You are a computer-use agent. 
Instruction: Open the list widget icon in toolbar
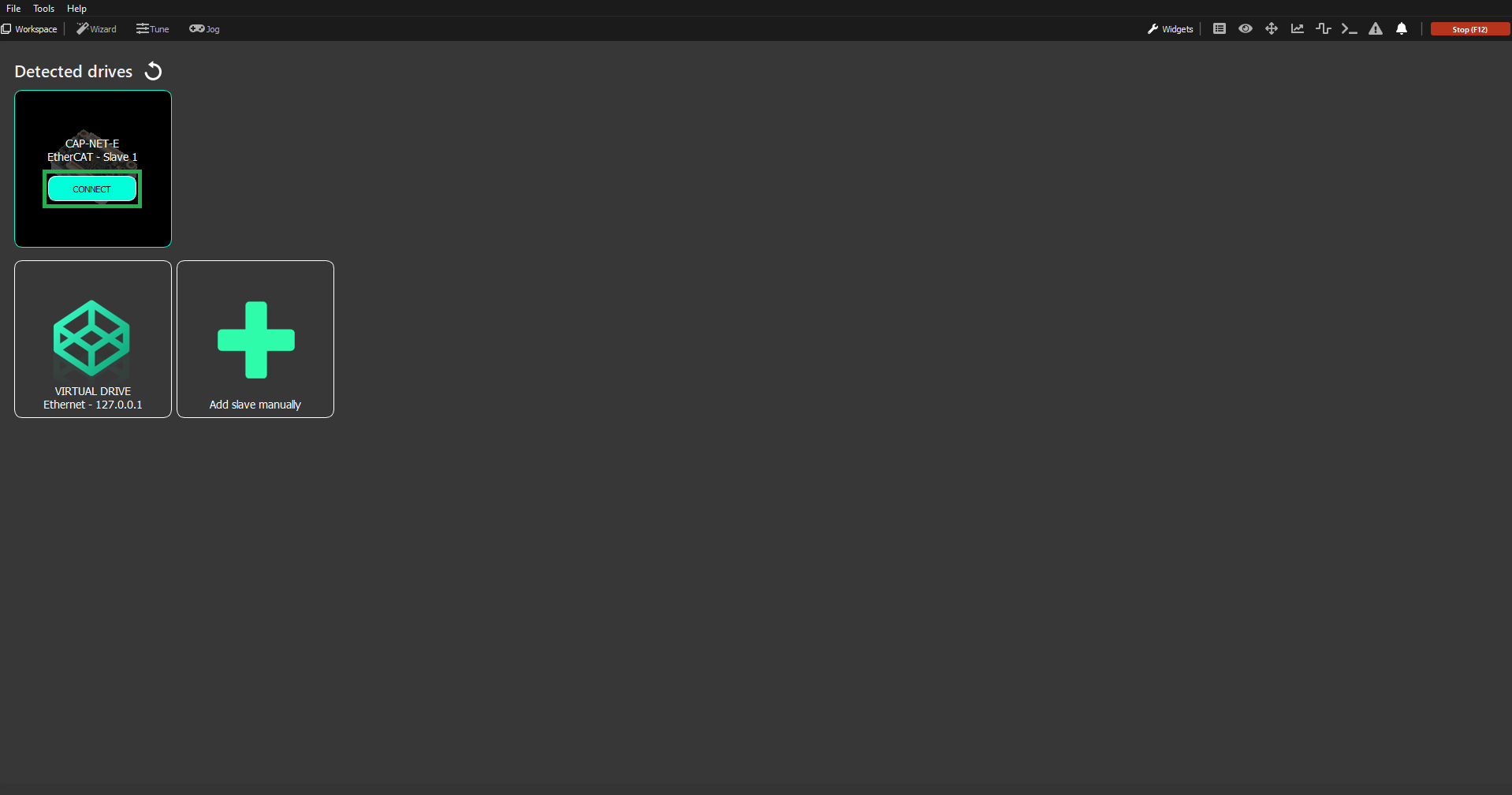1220,28
